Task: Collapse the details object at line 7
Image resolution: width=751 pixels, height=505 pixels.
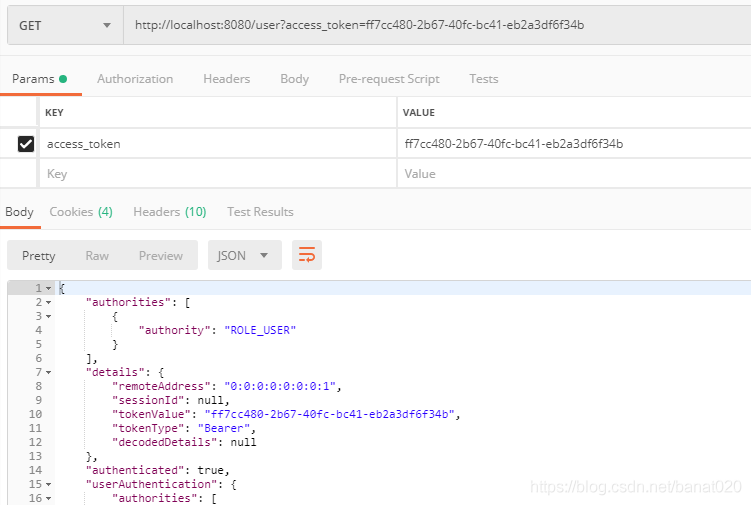Action: pos(48,372)
